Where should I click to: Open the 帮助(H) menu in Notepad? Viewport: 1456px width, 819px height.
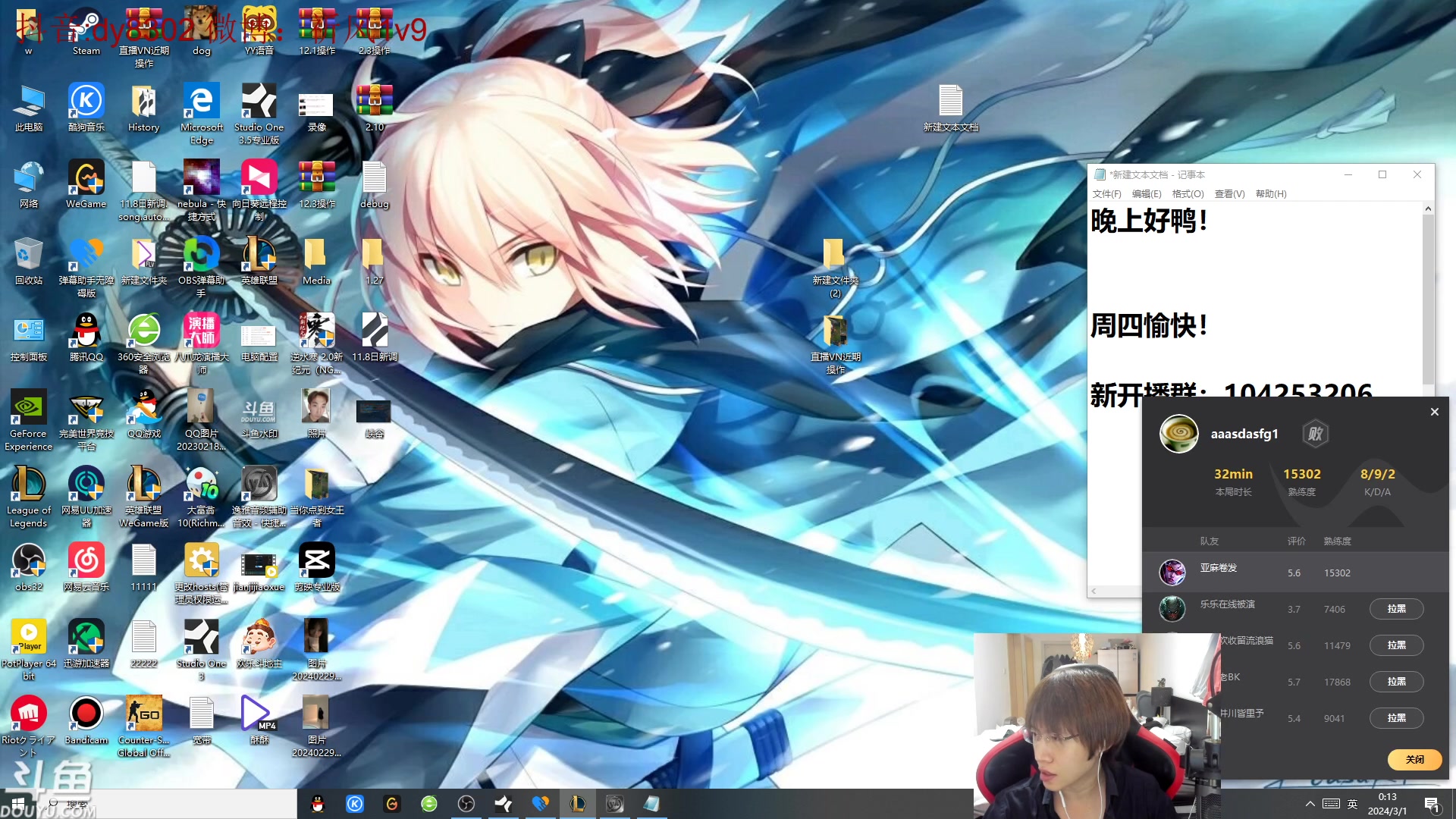coord(1271,194)
